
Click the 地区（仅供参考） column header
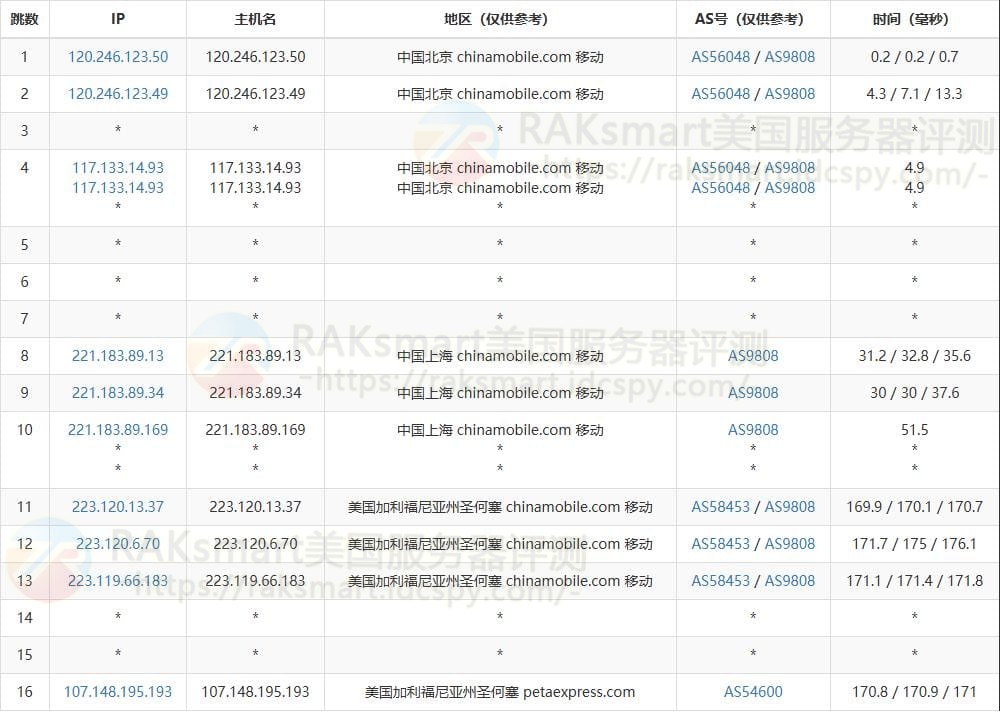pyautogui.click(x=500, y=19)
